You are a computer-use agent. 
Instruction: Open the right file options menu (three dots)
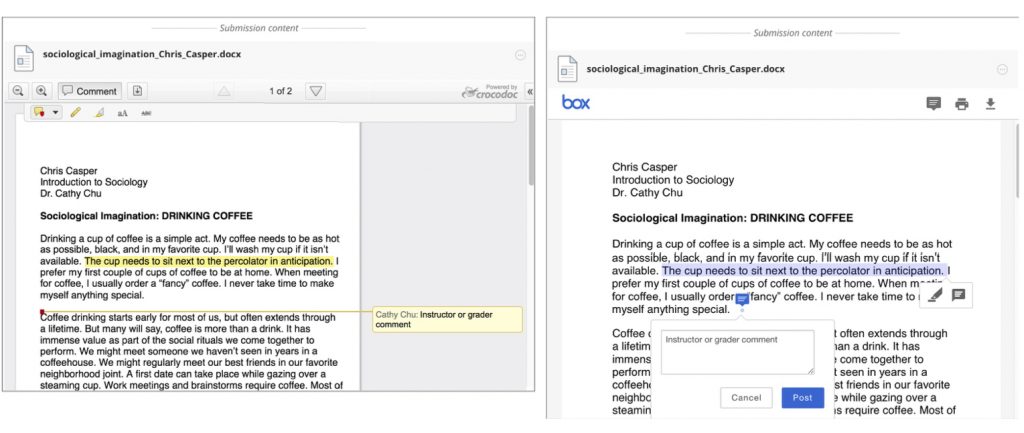1002,69
